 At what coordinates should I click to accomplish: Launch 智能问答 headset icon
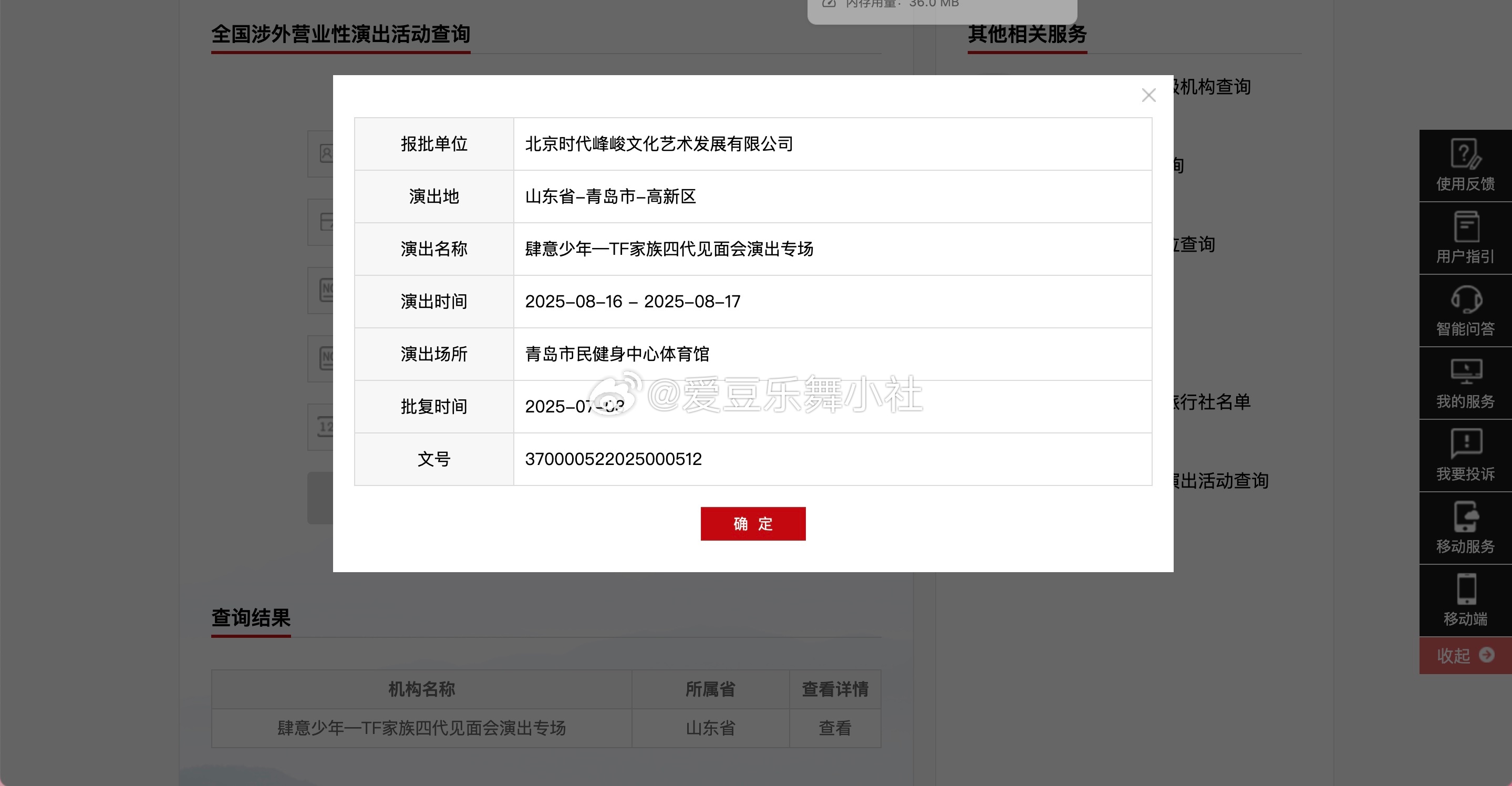[x=1465, y=311]
